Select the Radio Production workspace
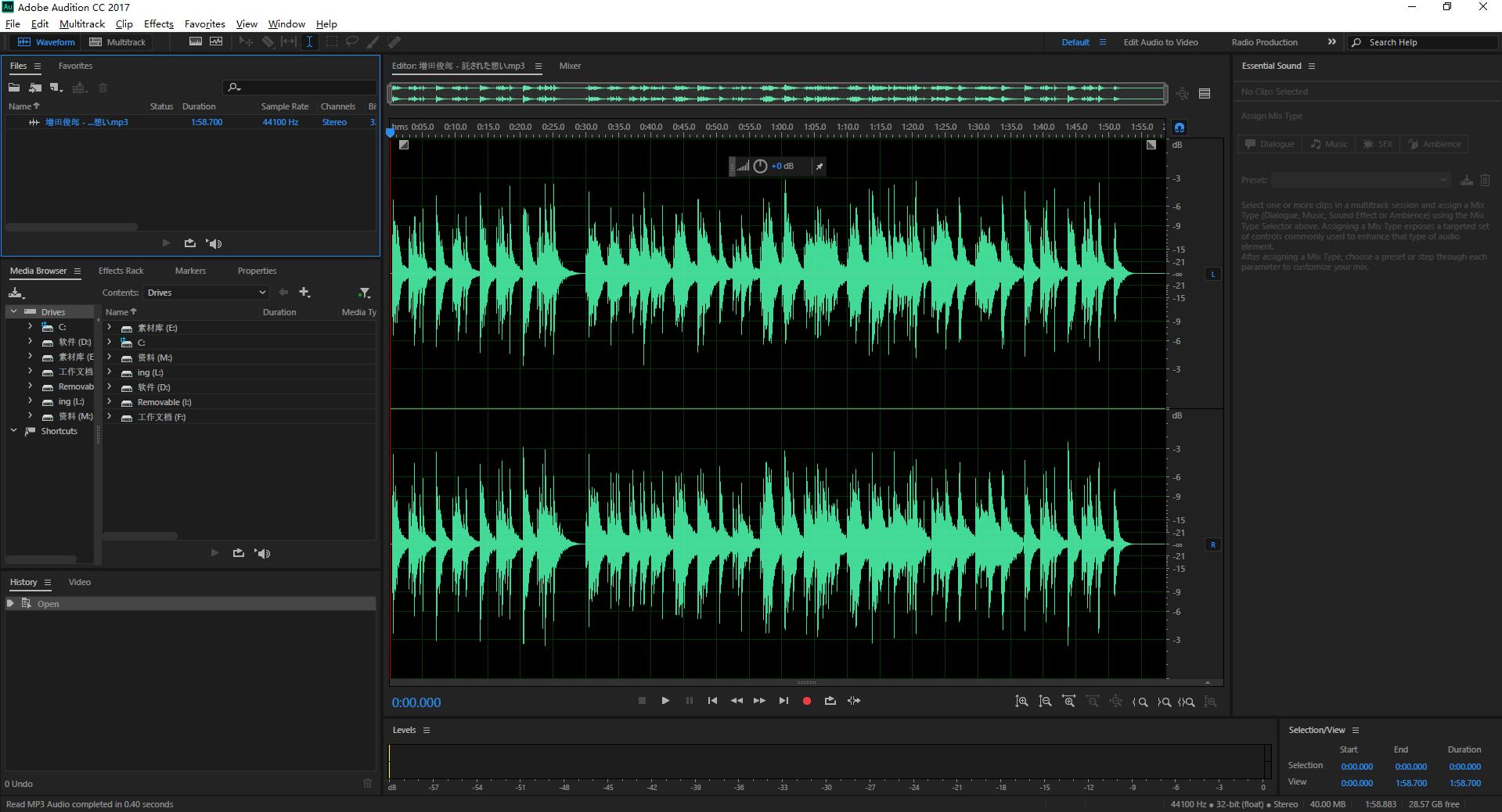 point(1264,42)
